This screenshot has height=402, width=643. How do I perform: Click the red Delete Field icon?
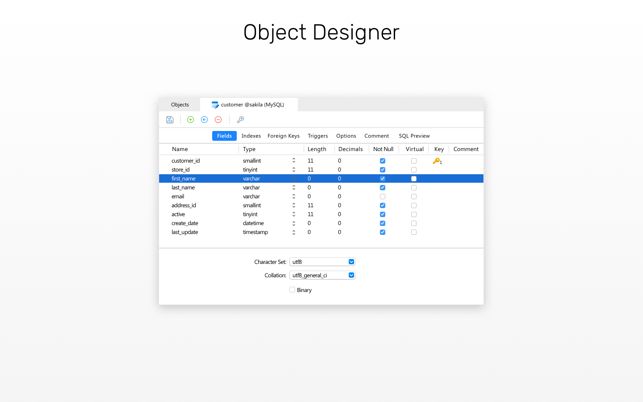218,120
